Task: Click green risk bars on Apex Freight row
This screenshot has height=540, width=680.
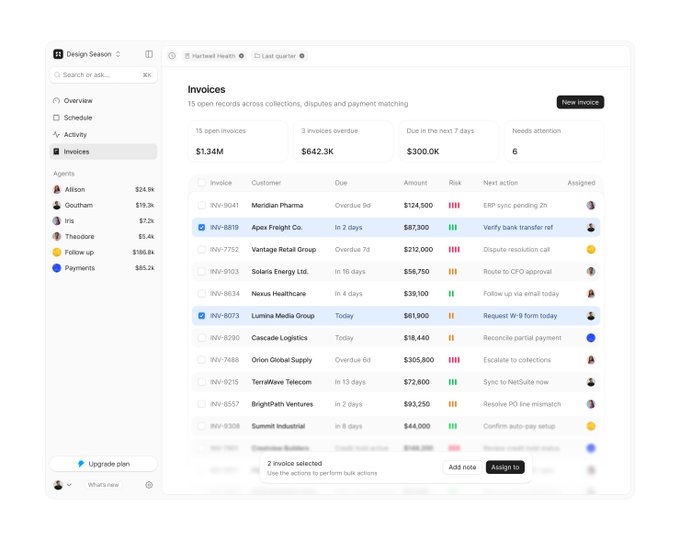Action: point(453,227)
